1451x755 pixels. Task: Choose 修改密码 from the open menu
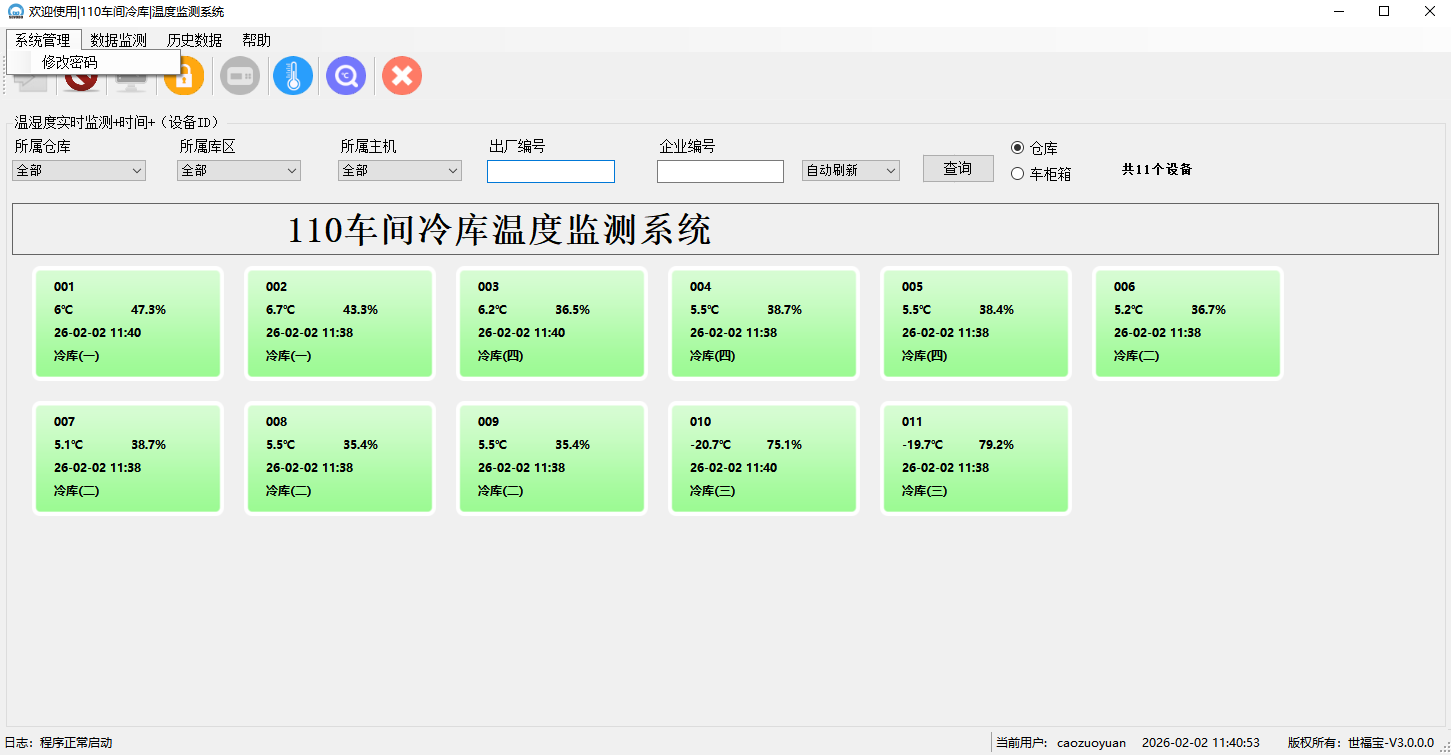pyautogui.click(x=70, y=62)
